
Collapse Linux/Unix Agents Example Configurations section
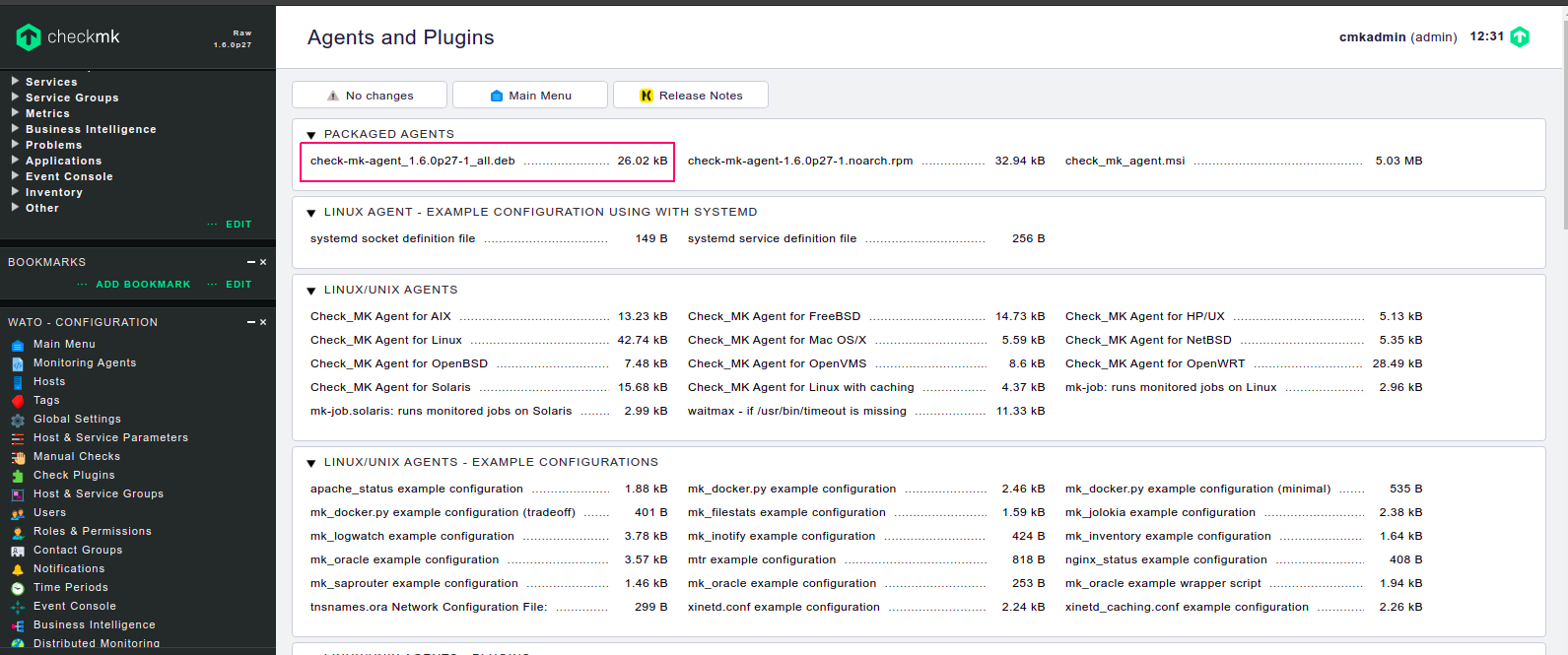[x=311, y=463]
